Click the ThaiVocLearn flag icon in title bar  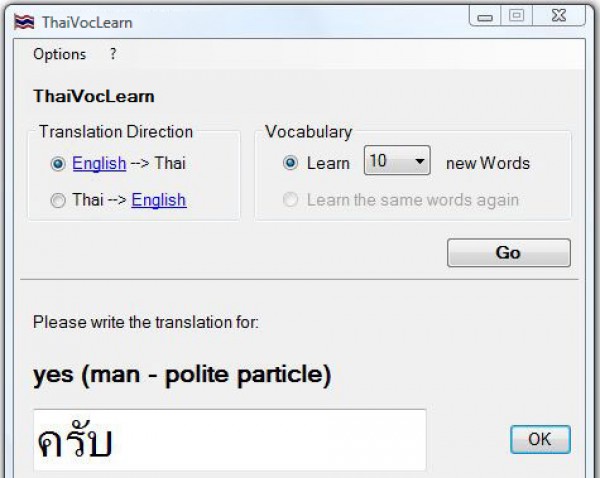point(24,22)
